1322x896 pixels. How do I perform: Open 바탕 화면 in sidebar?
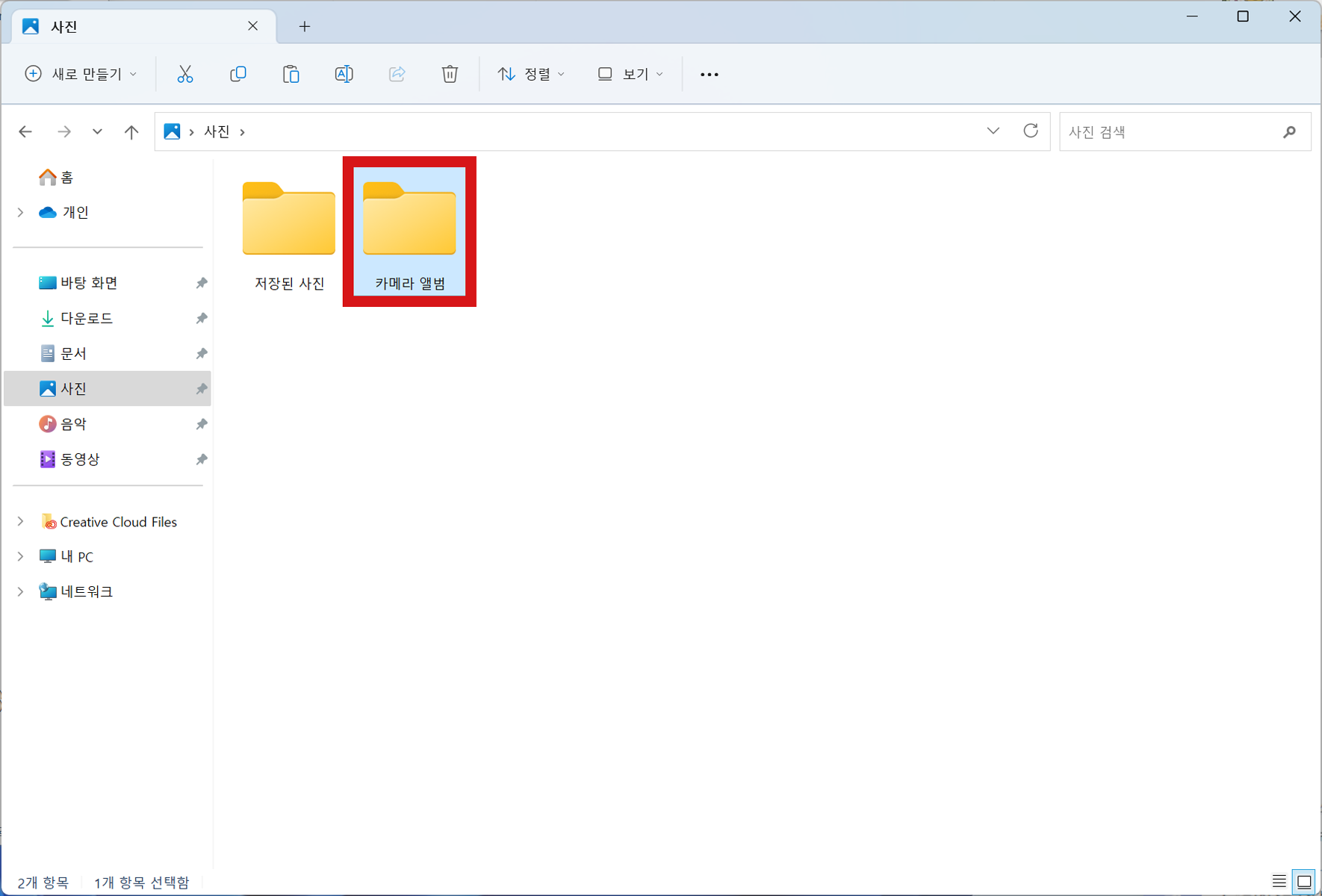pos(78,283)
